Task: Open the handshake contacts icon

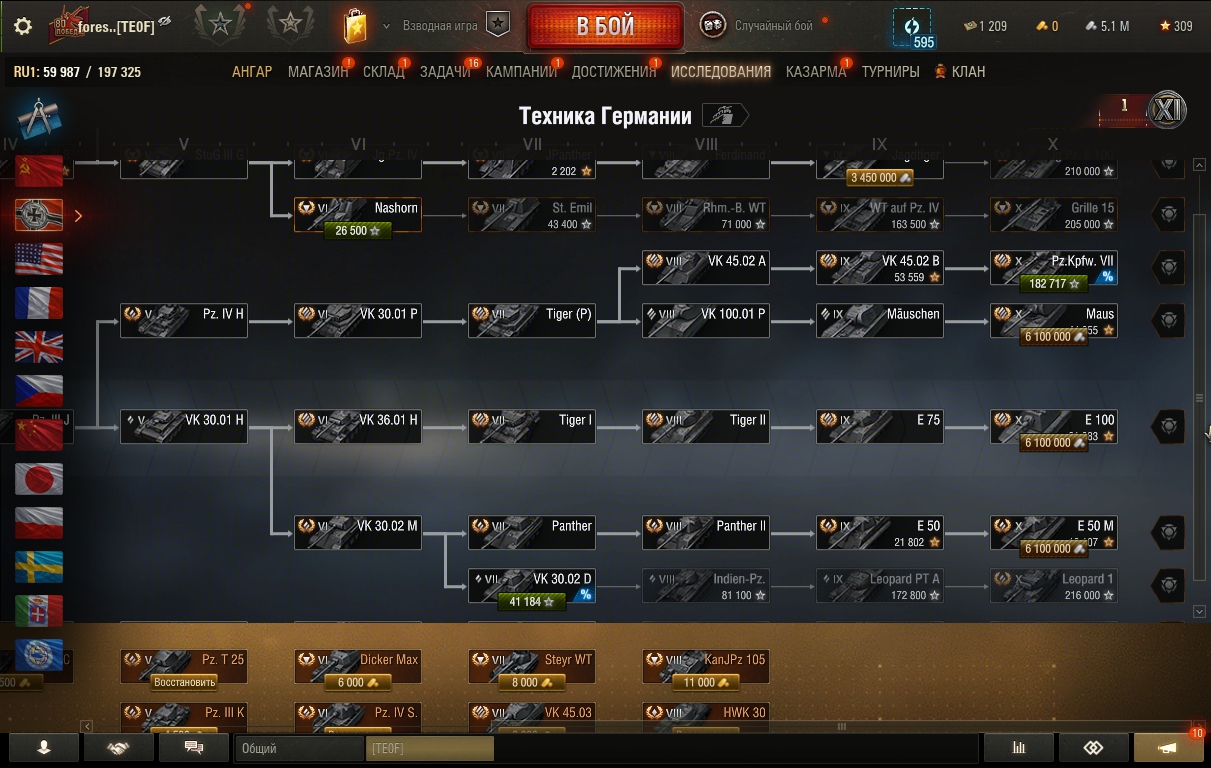Action: (x=118, y=748)
